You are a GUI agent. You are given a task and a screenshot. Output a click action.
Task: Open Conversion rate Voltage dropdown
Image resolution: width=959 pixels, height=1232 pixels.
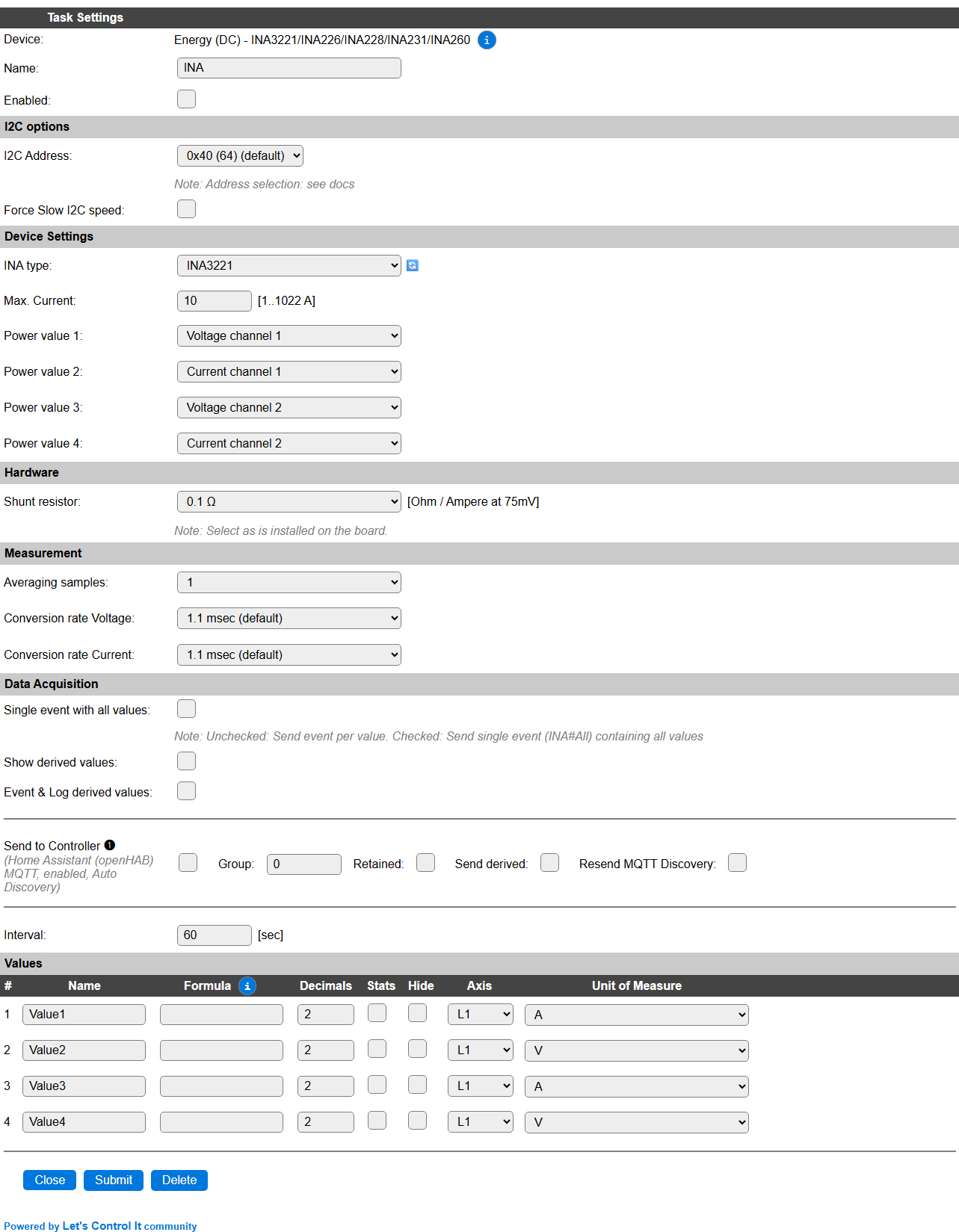[x=289, y=619]
